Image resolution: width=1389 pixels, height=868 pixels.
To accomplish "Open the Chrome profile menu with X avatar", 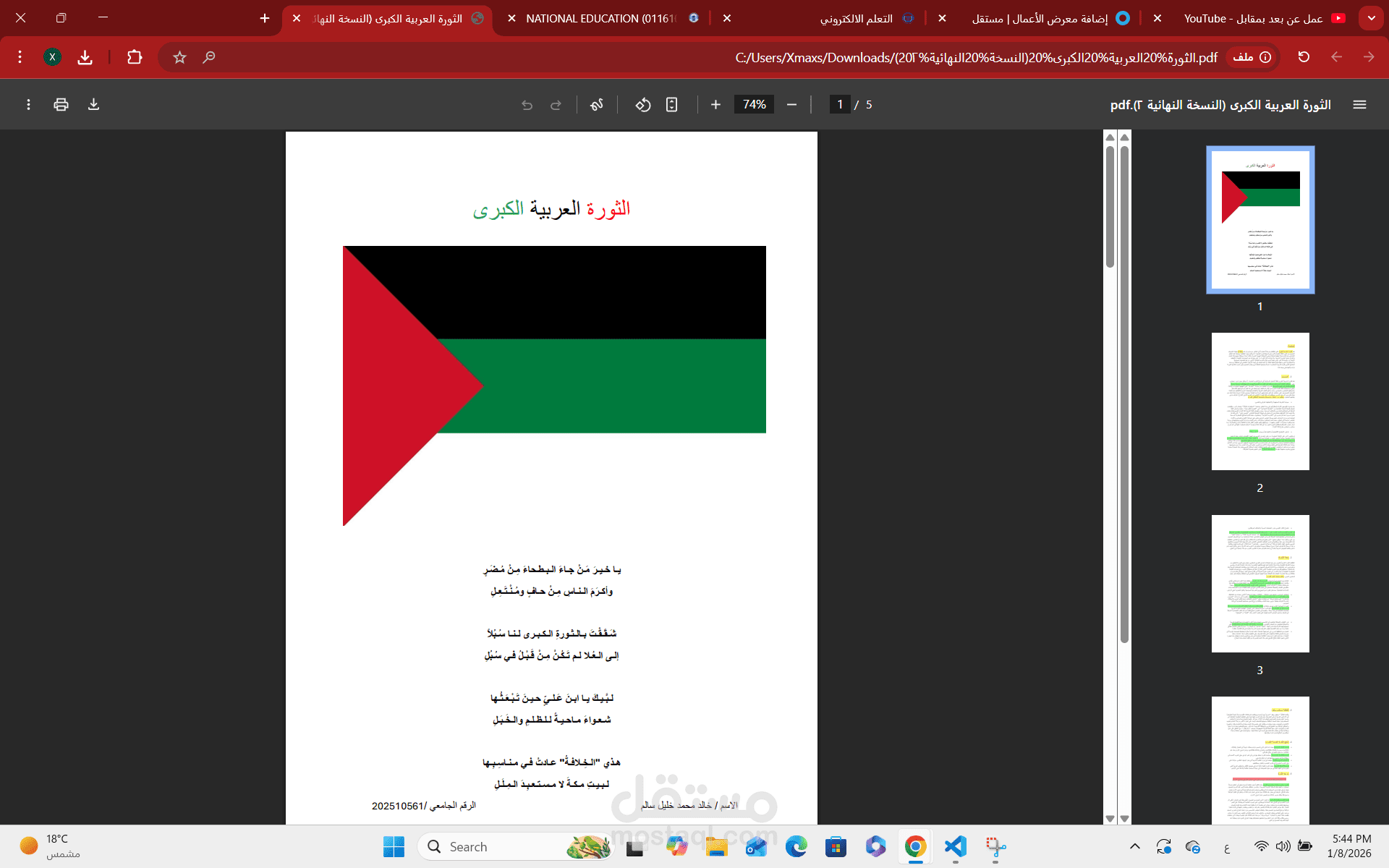I will (x=52, y=57).
